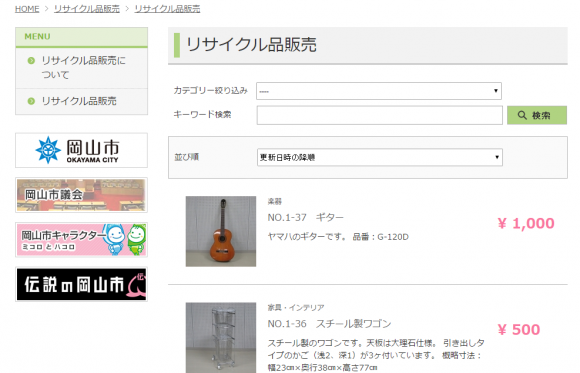The width and height of the screenshot is (580, 373).
Task: Open the 岡山市 OKAYAMA CITY banner
Action: (81, 150)
